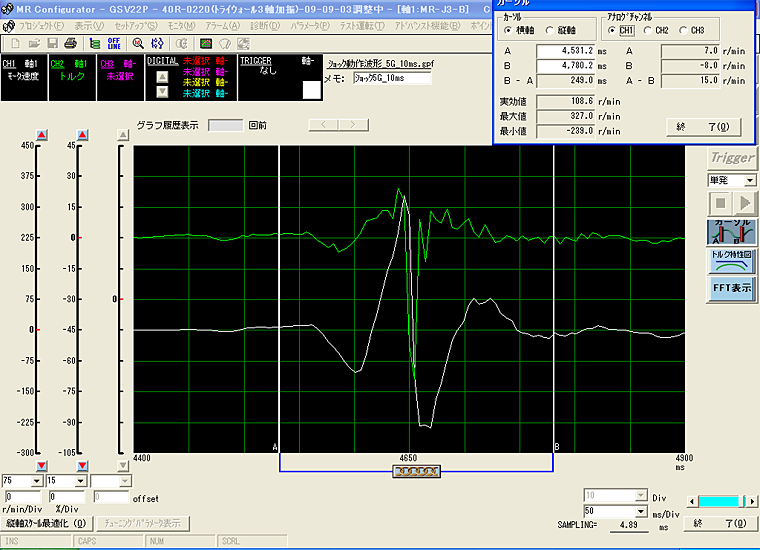The height and width of the screenshot is (550, 760).
Task: Click the red down arrow below CH1 axis
Action: pos(42,466)
